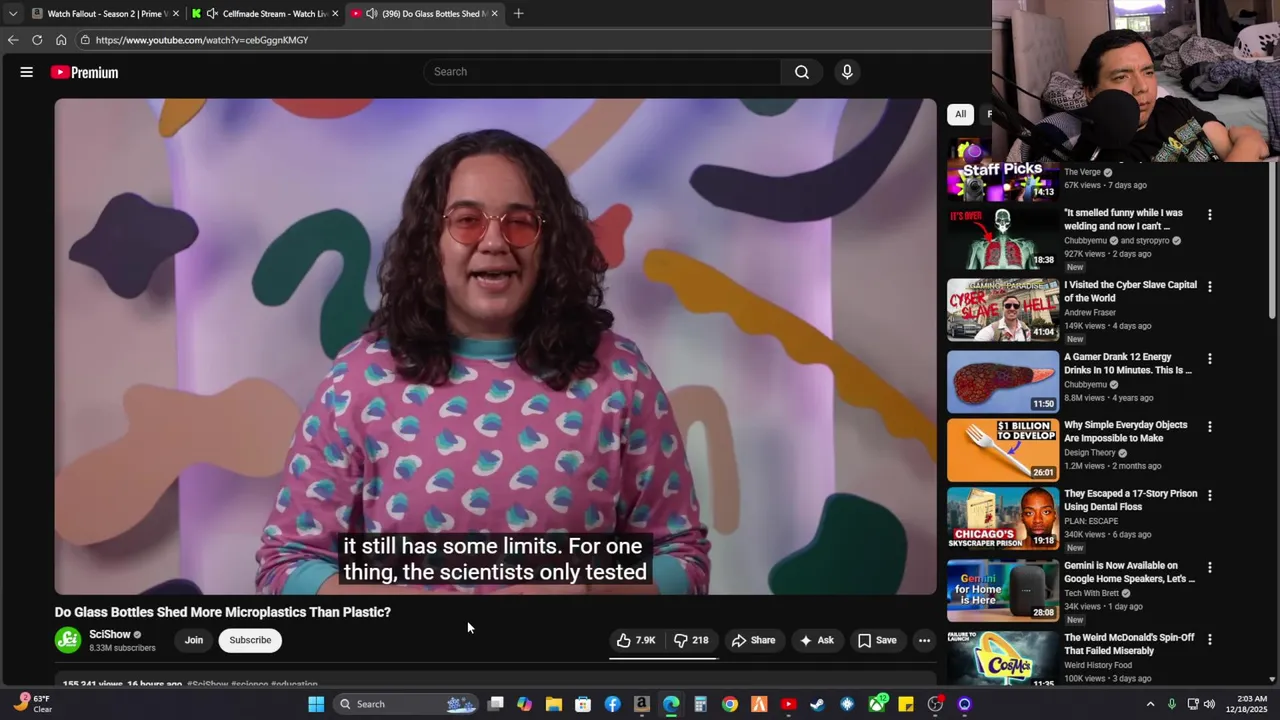This screenshot has width=1280, height=720.
Task: Open Facebook from taskbar
Action: point(612,704)
